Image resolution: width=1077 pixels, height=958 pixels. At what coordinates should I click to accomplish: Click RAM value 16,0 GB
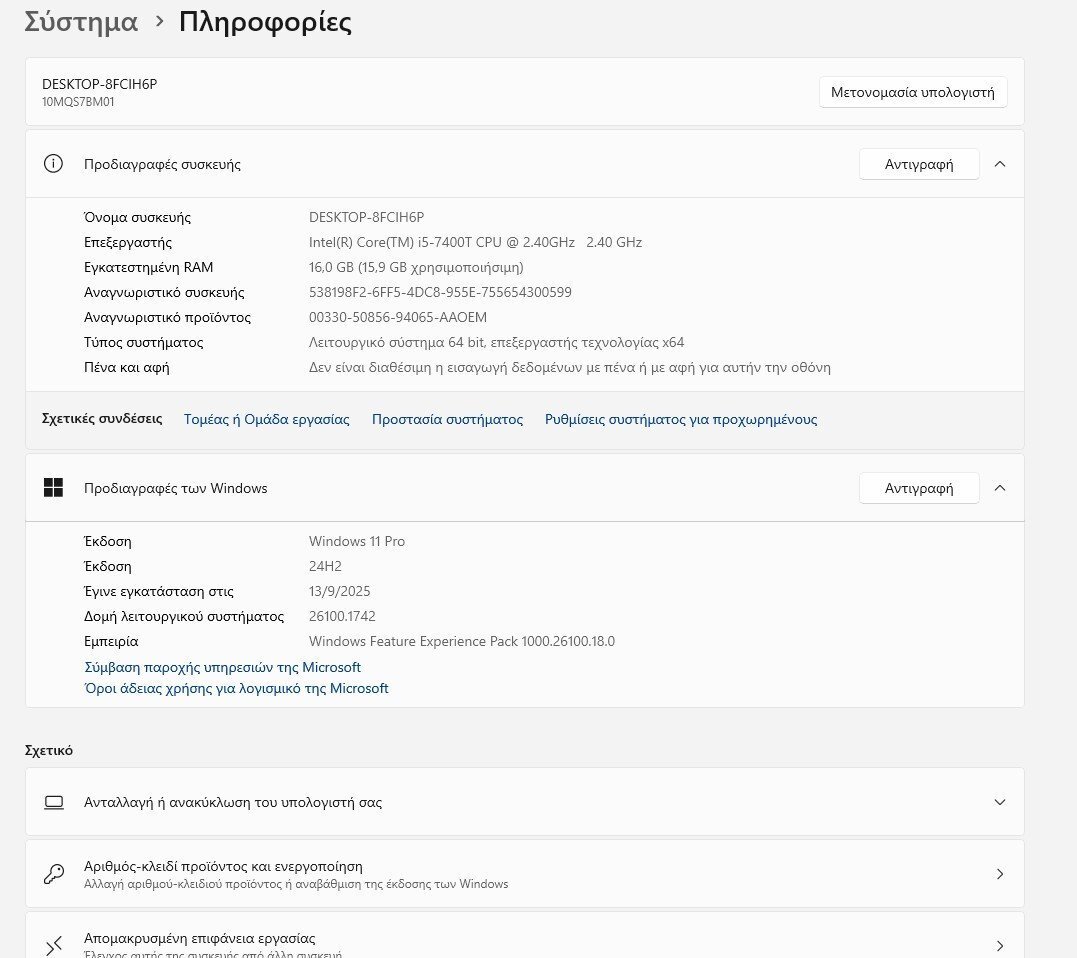click(x=416, y=267)
